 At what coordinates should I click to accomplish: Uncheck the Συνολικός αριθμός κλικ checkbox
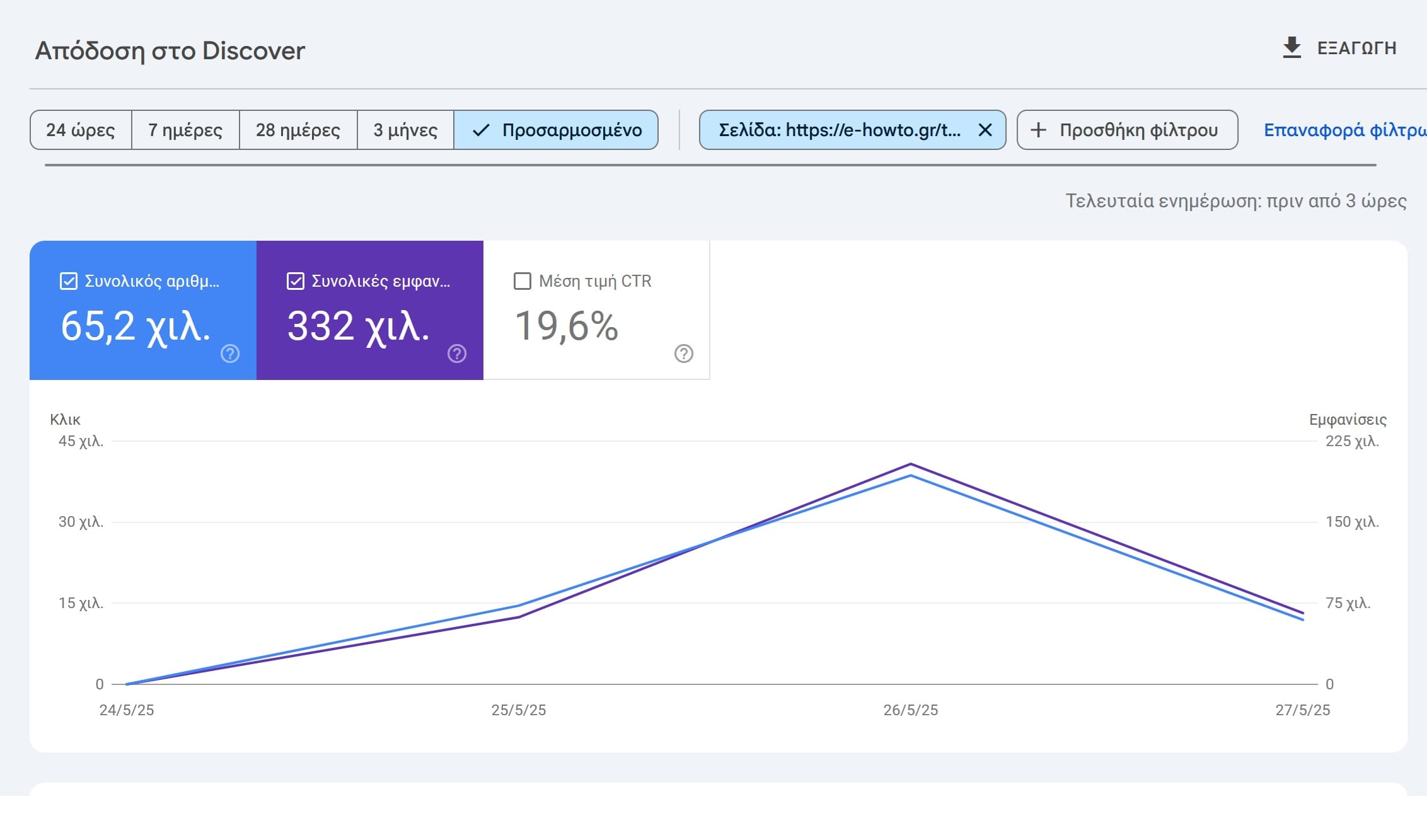tap(68, 281)
